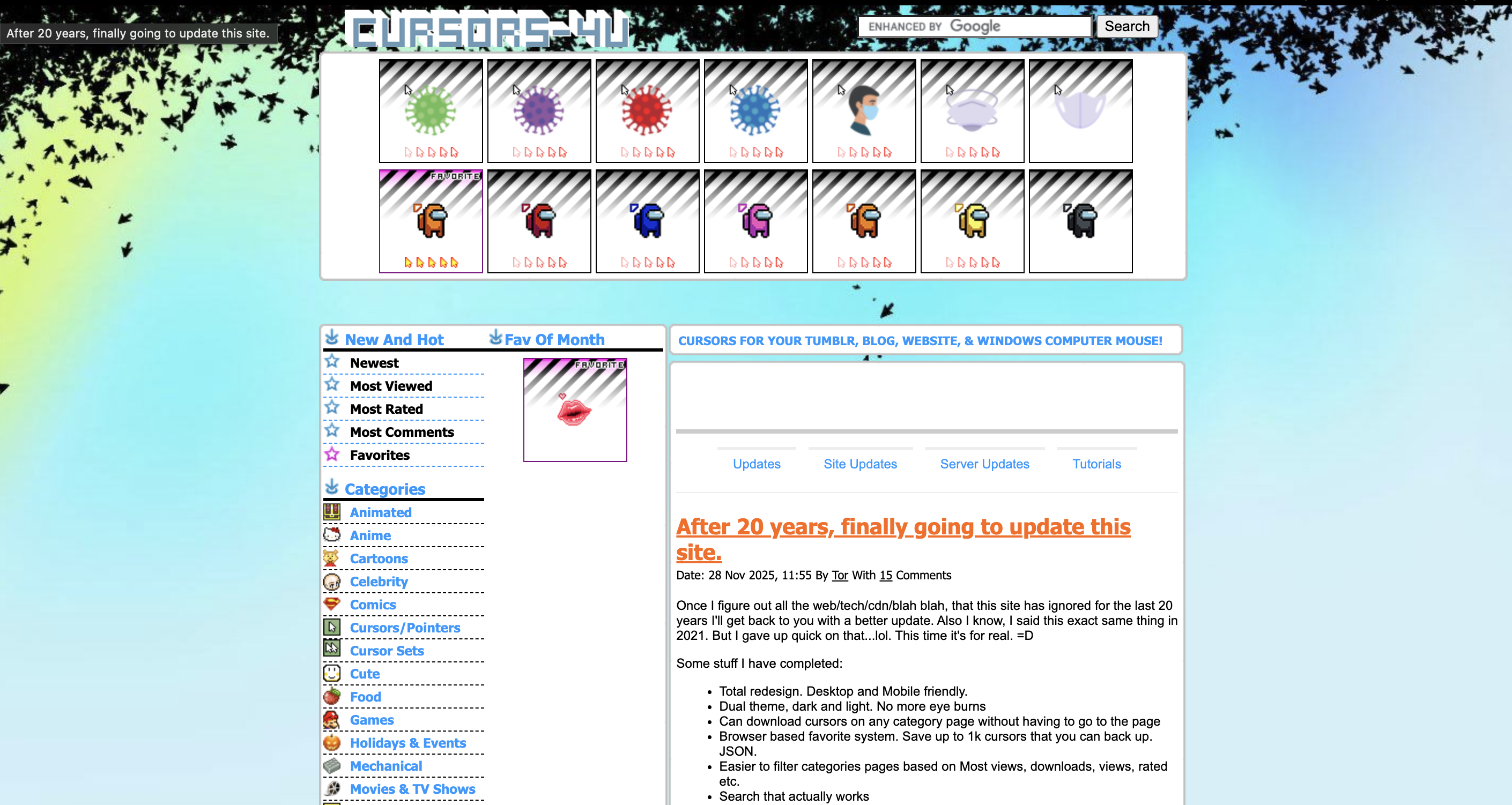Click the pumpkin icon beside Holidays & Events

tap(332, 742)
